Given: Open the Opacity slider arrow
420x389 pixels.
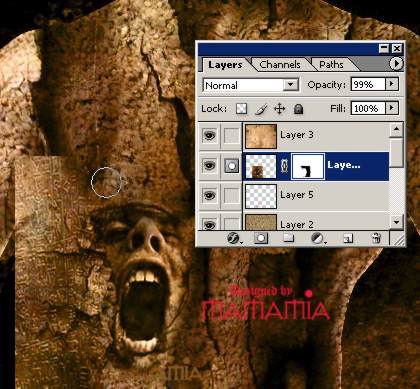Looking at the screenshot, I should pos(392,84).
